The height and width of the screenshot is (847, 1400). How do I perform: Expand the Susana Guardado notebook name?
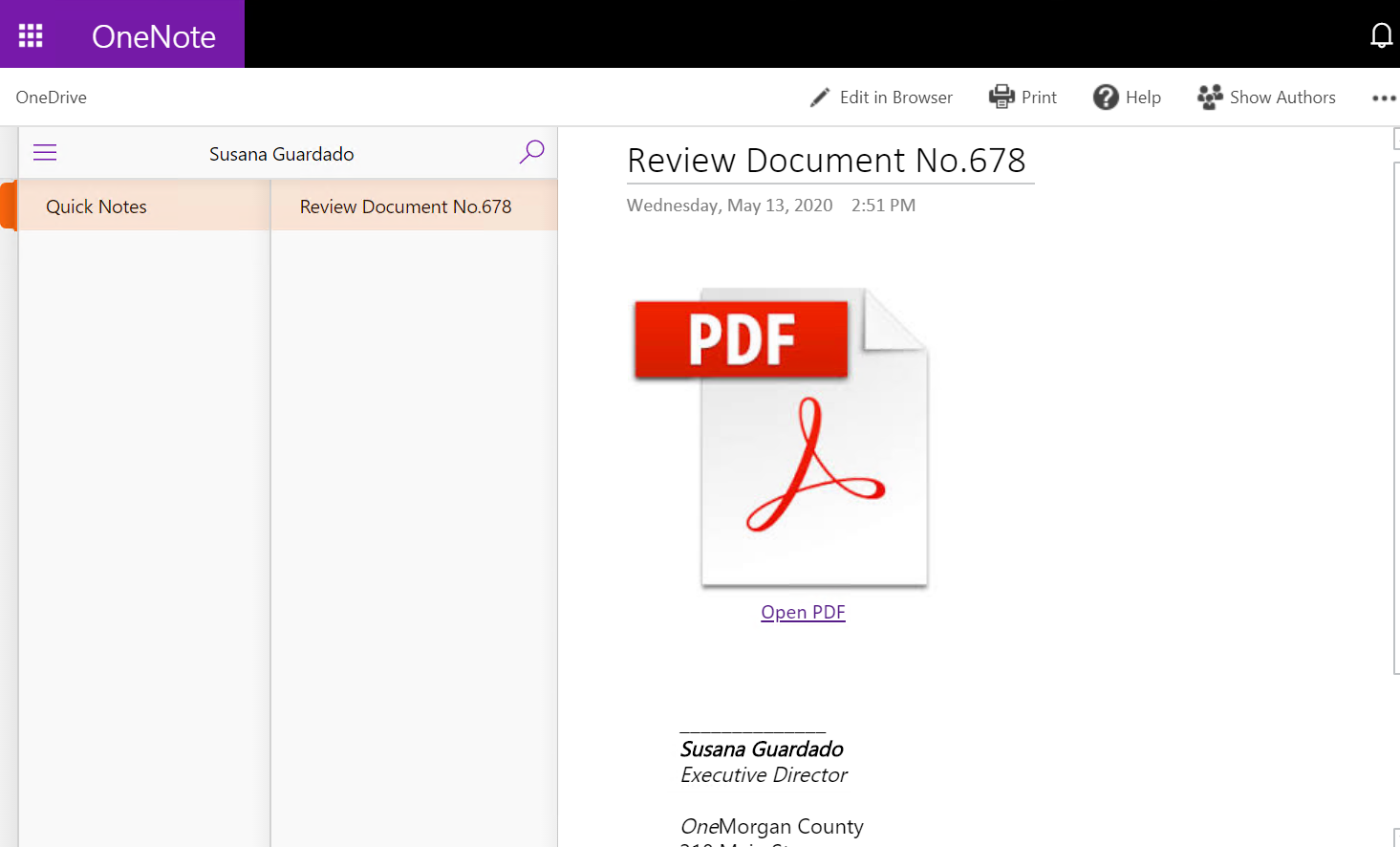[281, 154]
